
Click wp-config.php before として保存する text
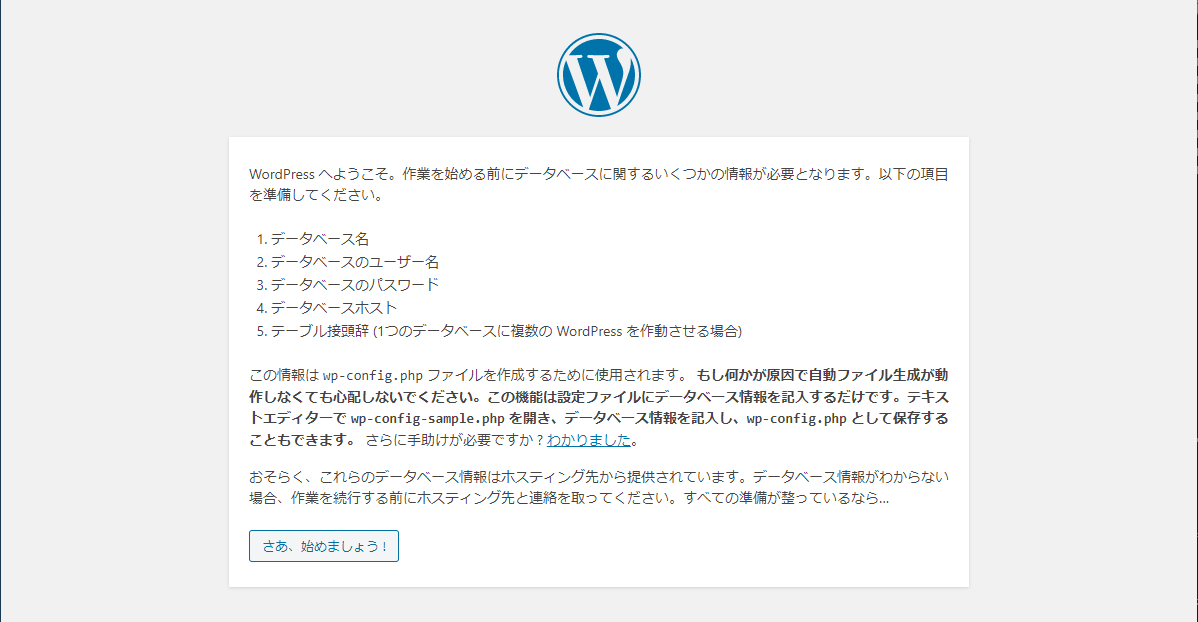(796, 418)
